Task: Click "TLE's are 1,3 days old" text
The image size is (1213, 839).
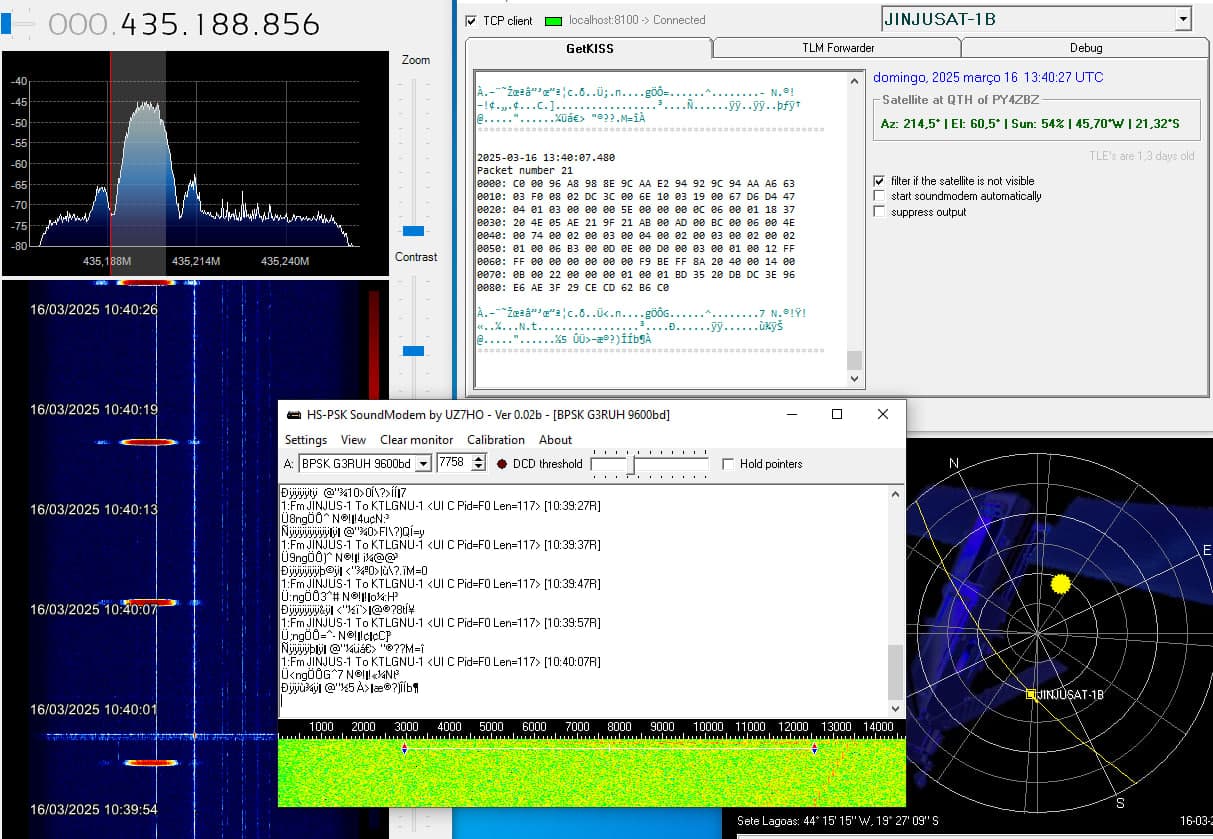Action: (x=1142, y=156)
